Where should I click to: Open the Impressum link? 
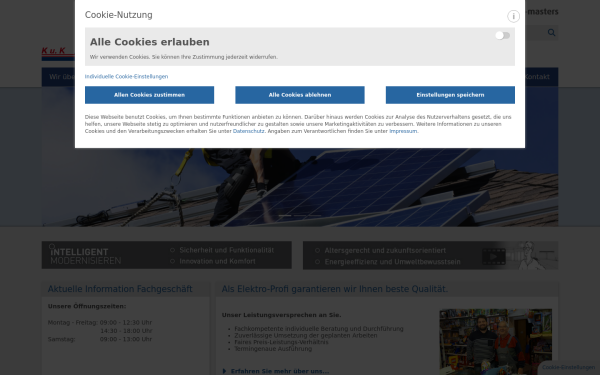[x=403, y=131]
